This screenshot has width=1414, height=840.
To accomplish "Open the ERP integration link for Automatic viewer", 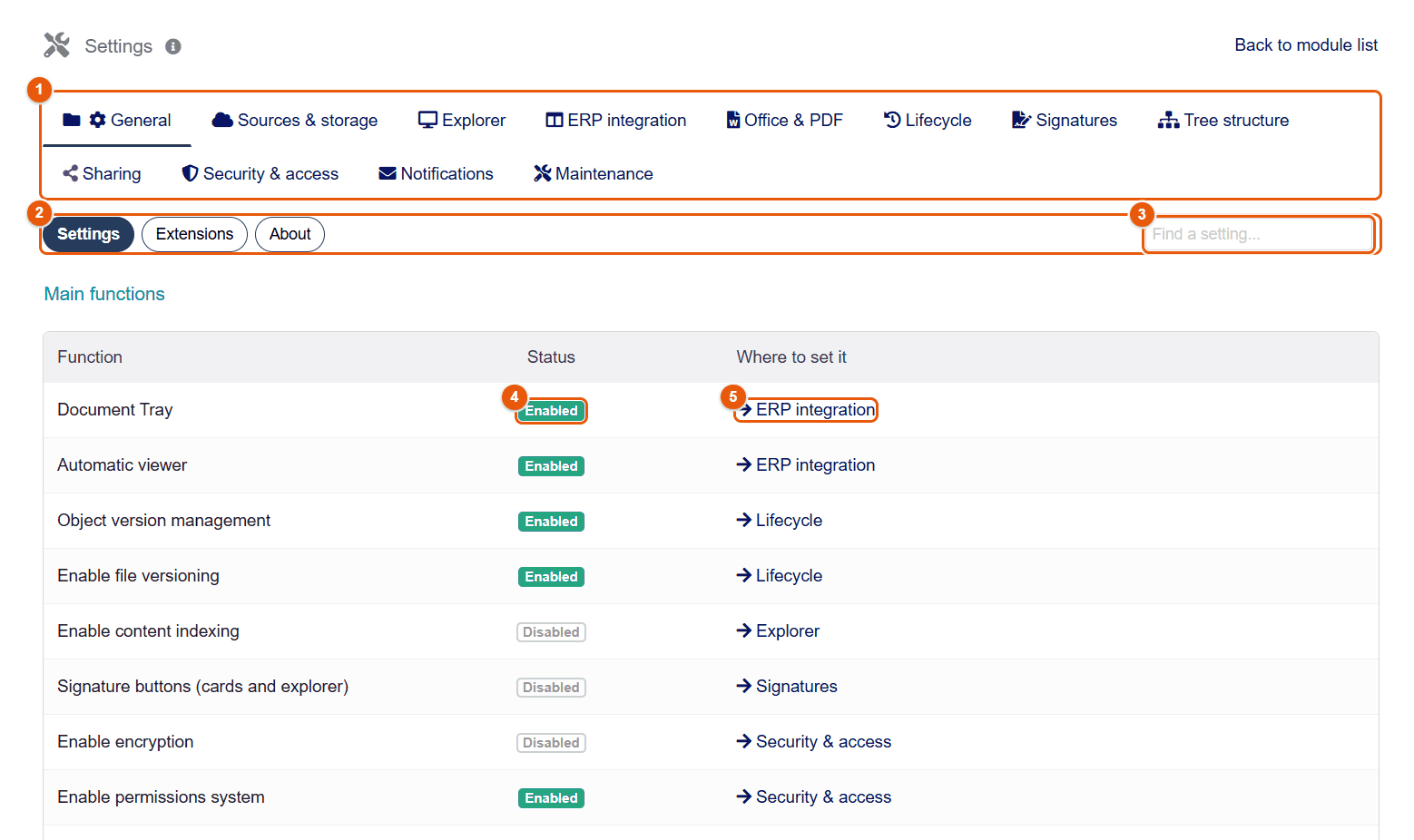I will pos(806,465).
